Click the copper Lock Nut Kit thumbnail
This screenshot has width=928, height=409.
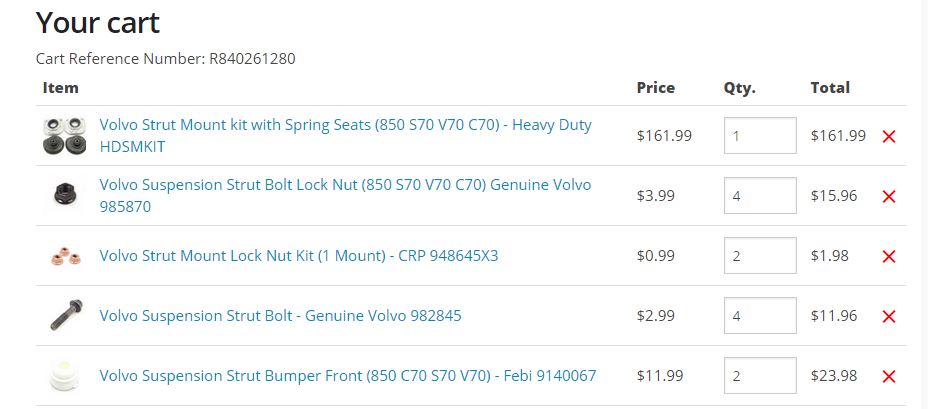point(60,256)
